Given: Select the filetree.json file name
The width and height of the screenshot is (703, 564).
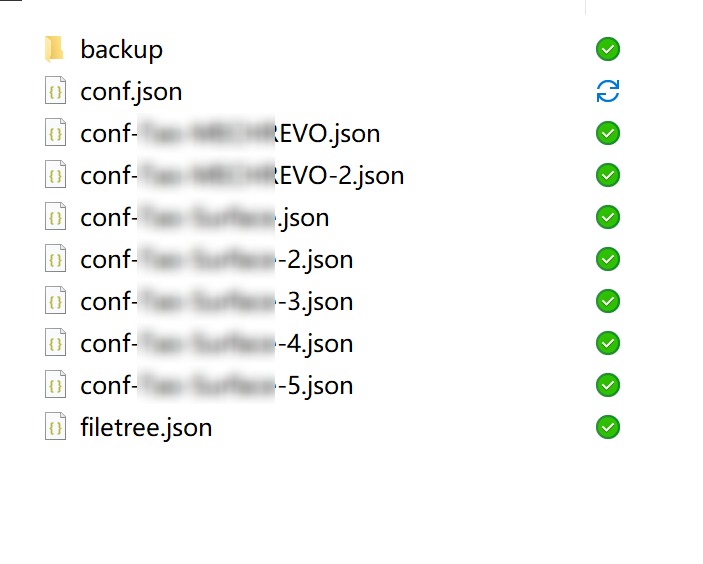Looking at the screenshot, I should tap(146, 428).
